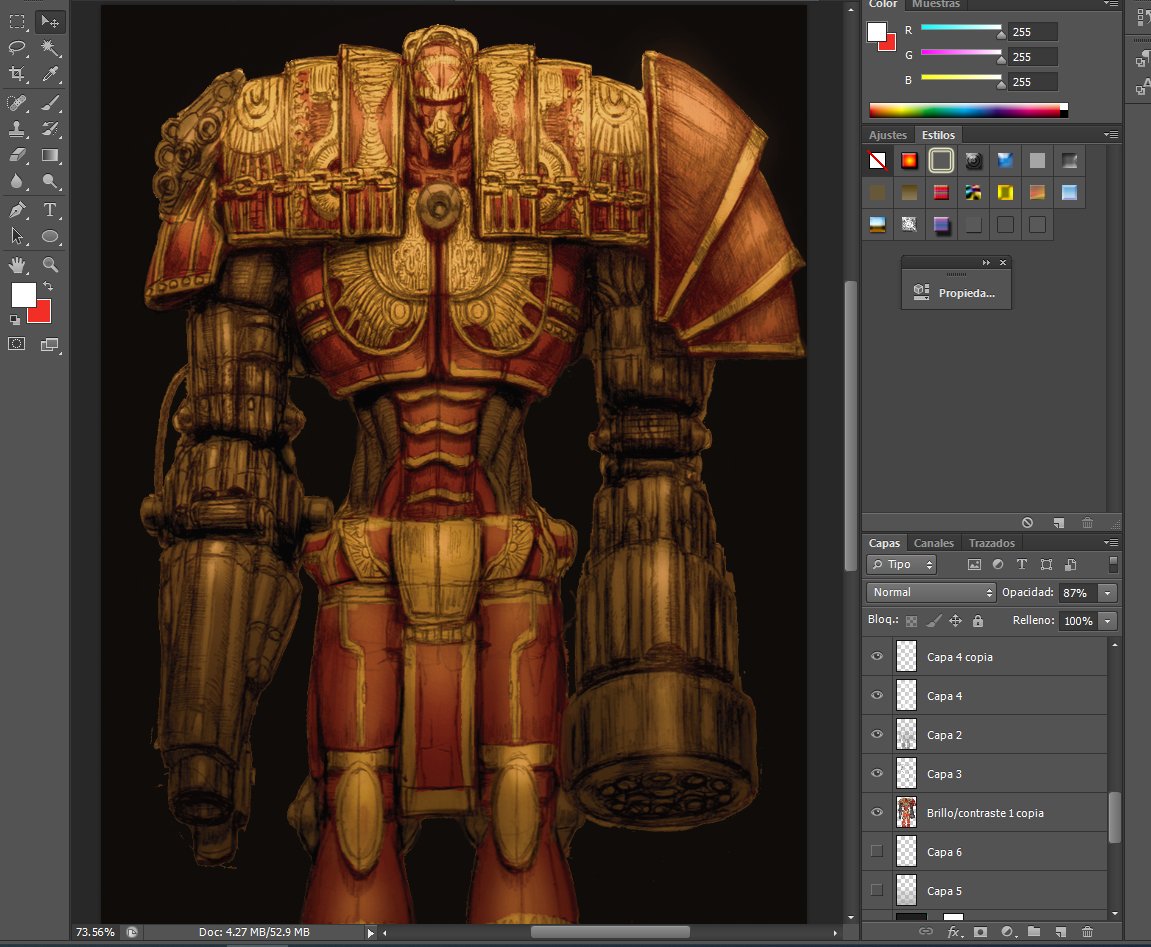Select the Ellipse shape tool
Image resolution: width=1151 pixels, height=947 pixels.
[50, 236]
